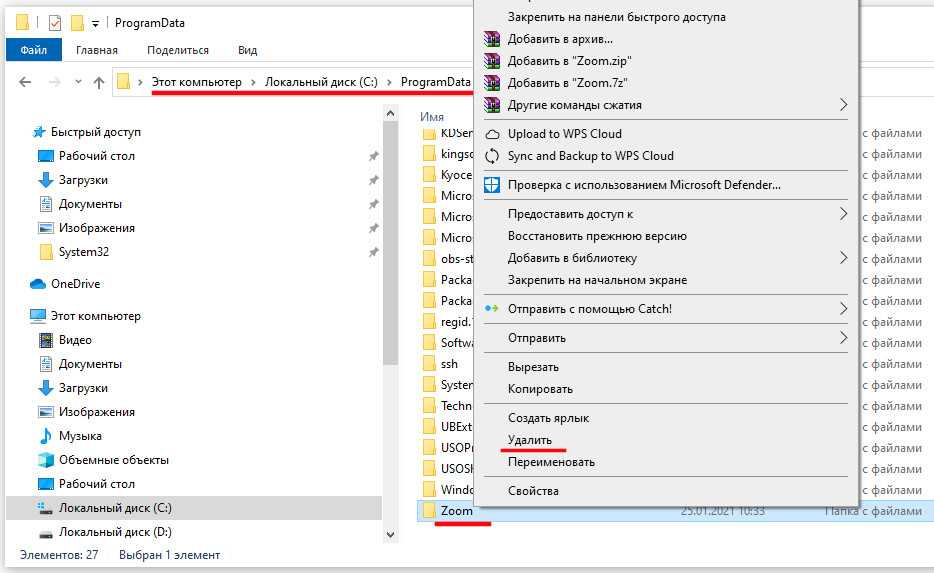This screenshot has height=573, width=934.
Task: Expand the Отправить submenu arrow
Action: coord(843,338)
